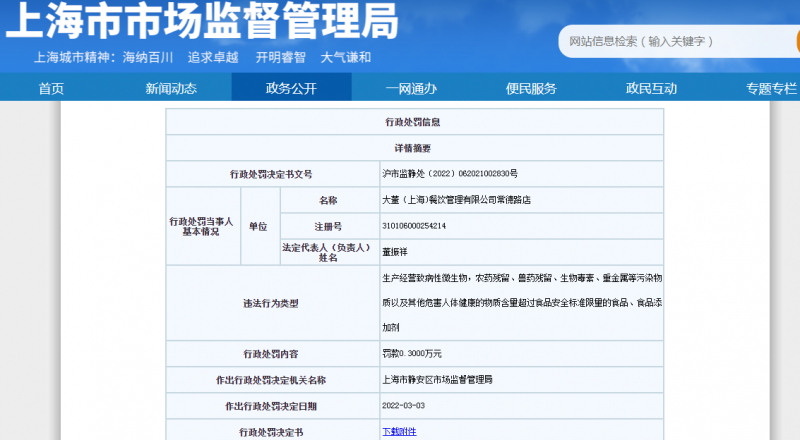Click the 行政处罚决定书 label cell
800x440 pixels.
[272, 430]
